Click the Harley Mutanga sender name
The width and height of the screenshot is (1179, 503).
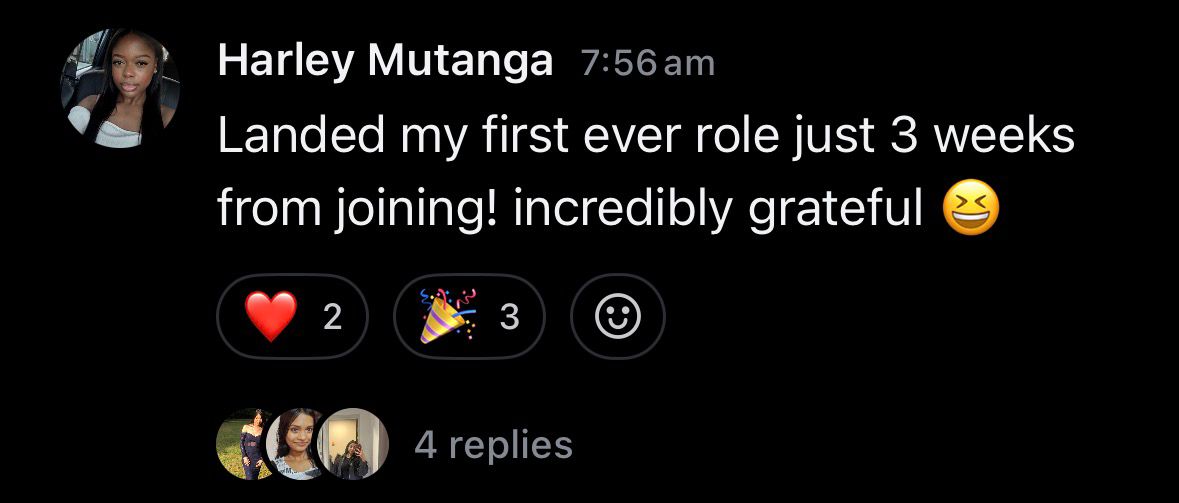pyautogui.click(x=385, y=62)
